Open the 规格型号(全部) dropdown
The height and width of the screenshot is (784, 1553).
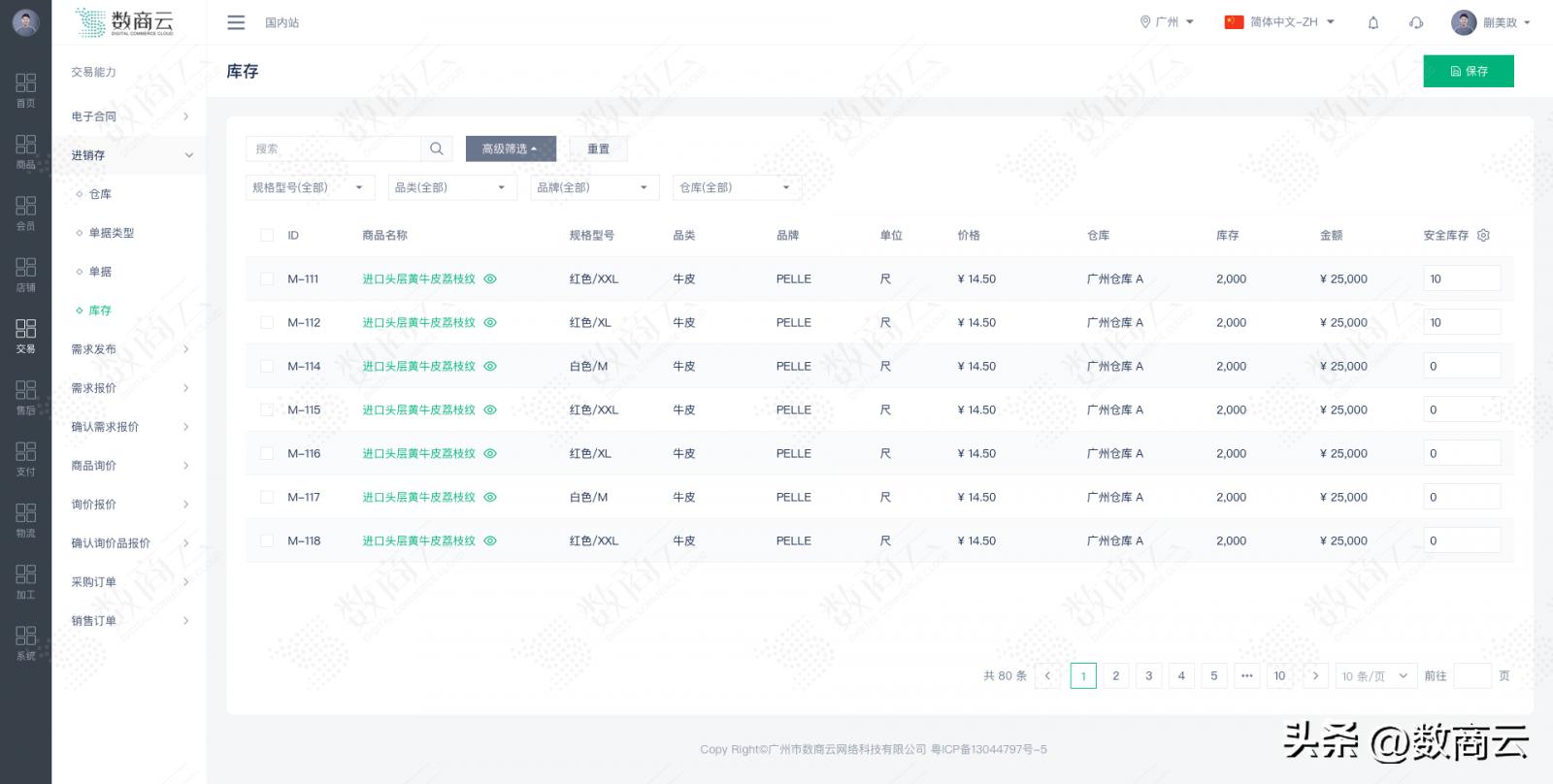(x=310, y=187)
